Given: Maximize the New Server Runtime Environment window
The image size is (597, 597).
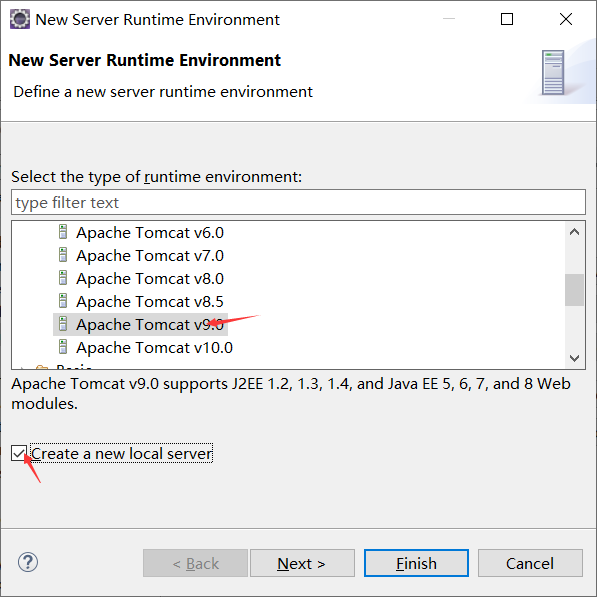Looking at the screenshot, I should [x=507, y=19].
